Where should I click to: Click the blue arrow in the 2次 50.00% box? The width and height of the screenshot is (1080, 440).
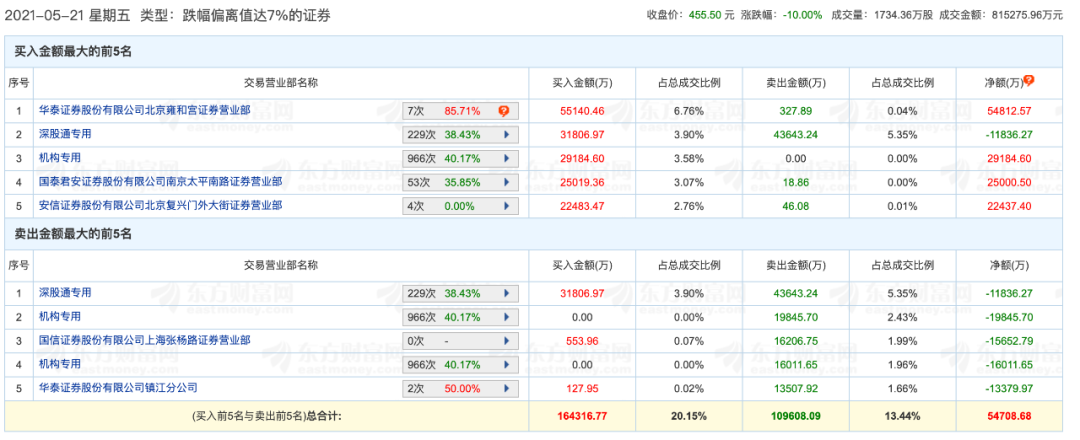pos(505,389)
